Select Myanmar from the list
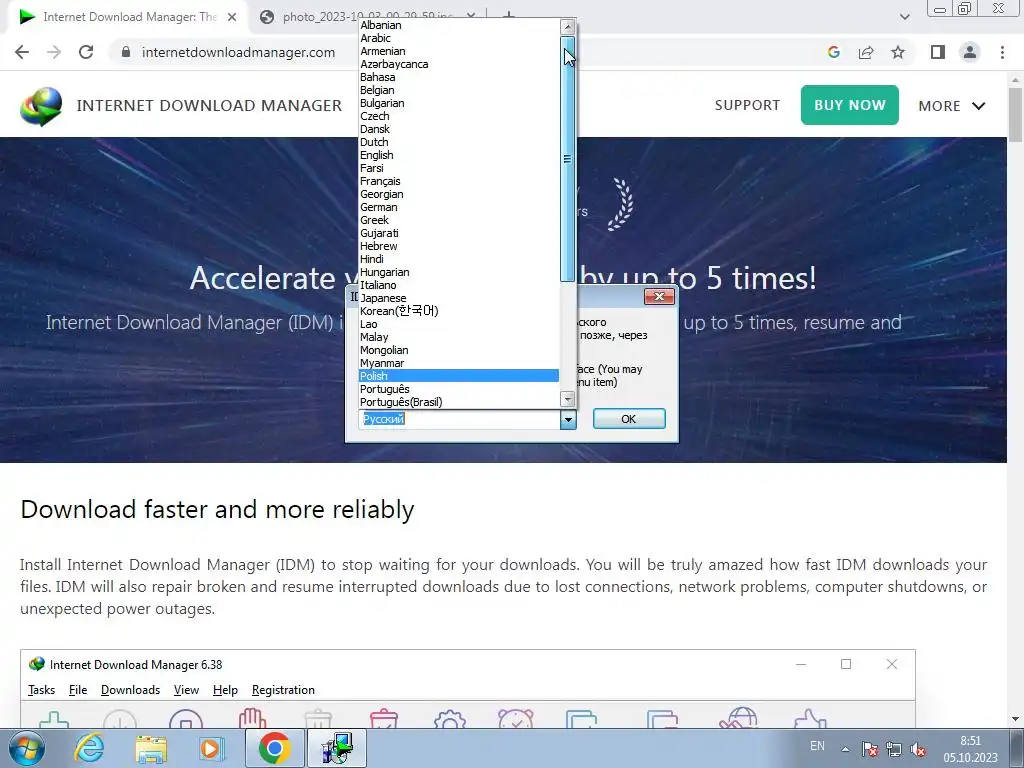This screenshot has height=768, width=1024. coord(458,363)
